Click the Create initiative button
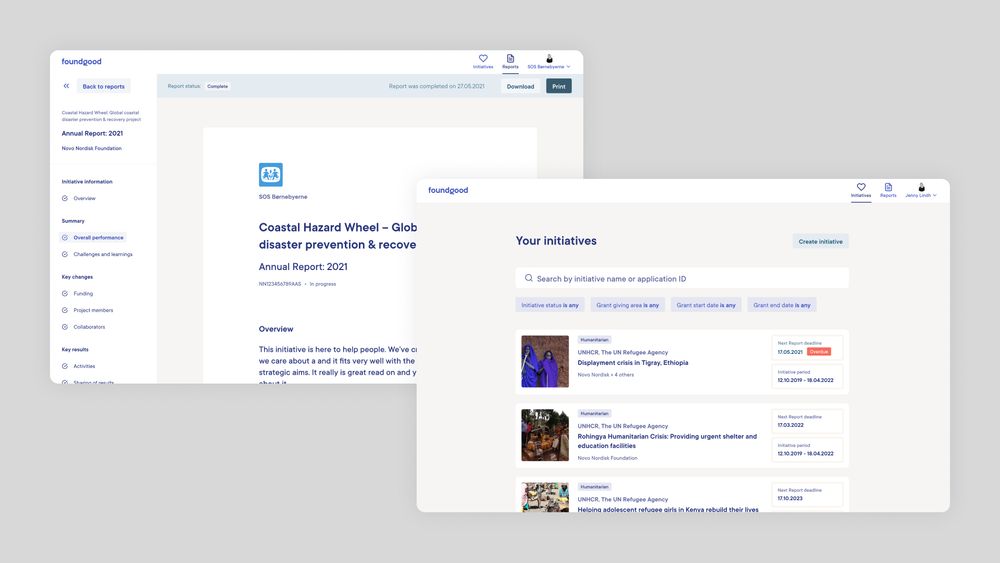The height and width of the screenshot is (563, 1000). [820, 241]
